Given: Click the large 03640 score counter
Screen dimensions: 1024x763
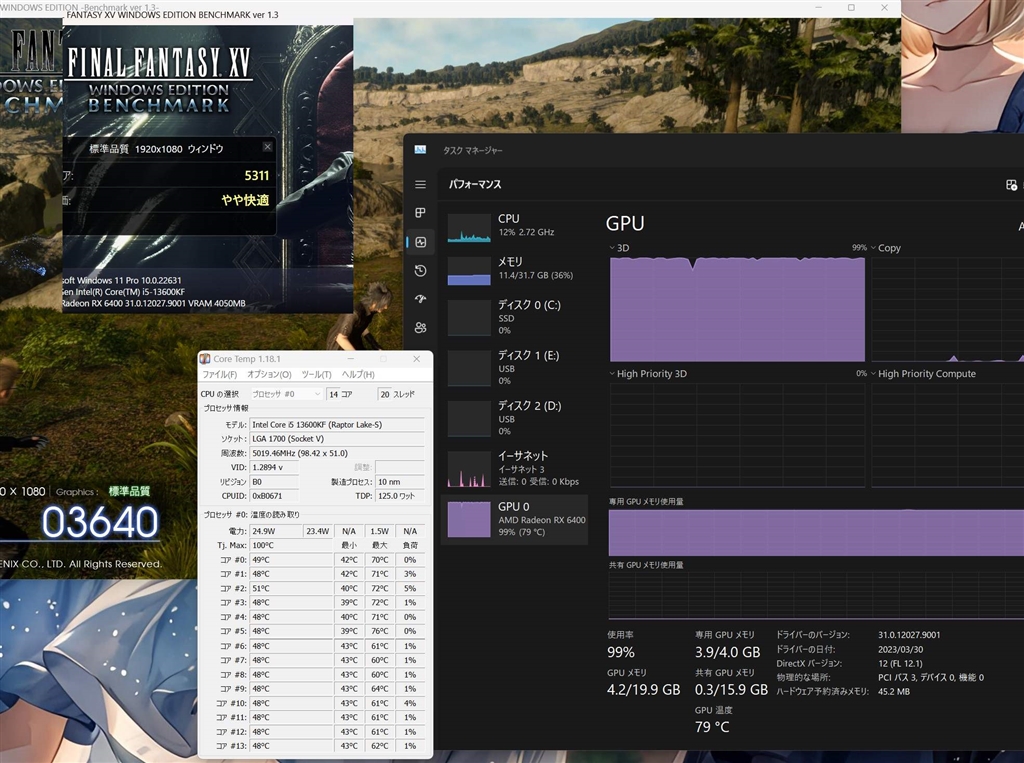Looking at the screenshot, I should click(100, 523).
